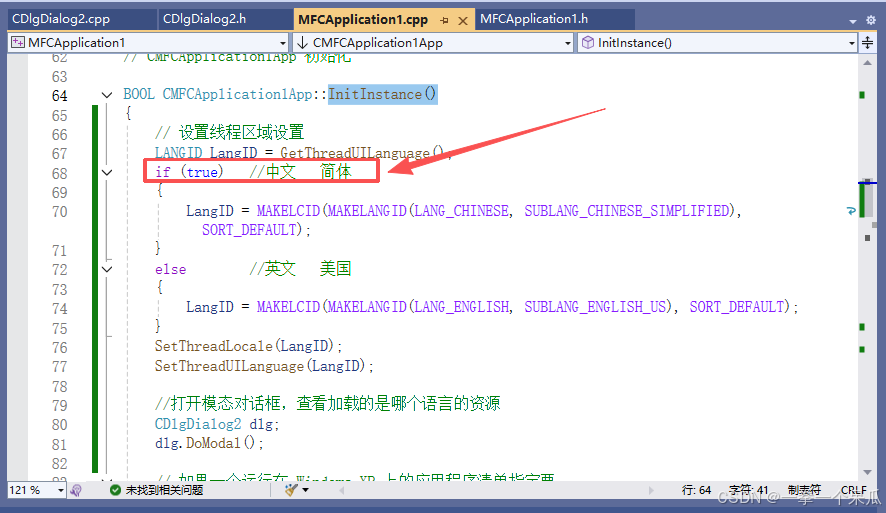Click the 行: 64 line indicator
This screenshot has width=886, height=513.
click(x=696, y=490)
